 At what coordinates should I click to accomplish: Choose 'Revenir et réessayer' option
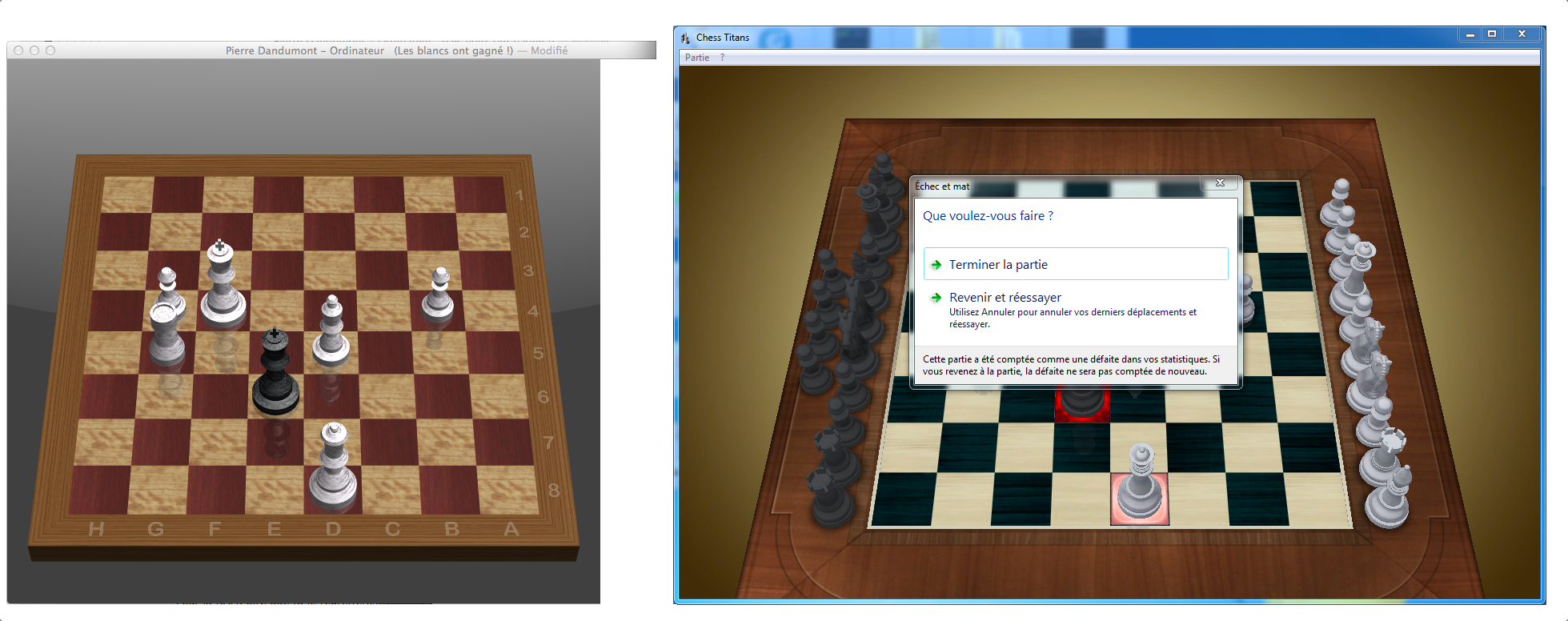1075,310
